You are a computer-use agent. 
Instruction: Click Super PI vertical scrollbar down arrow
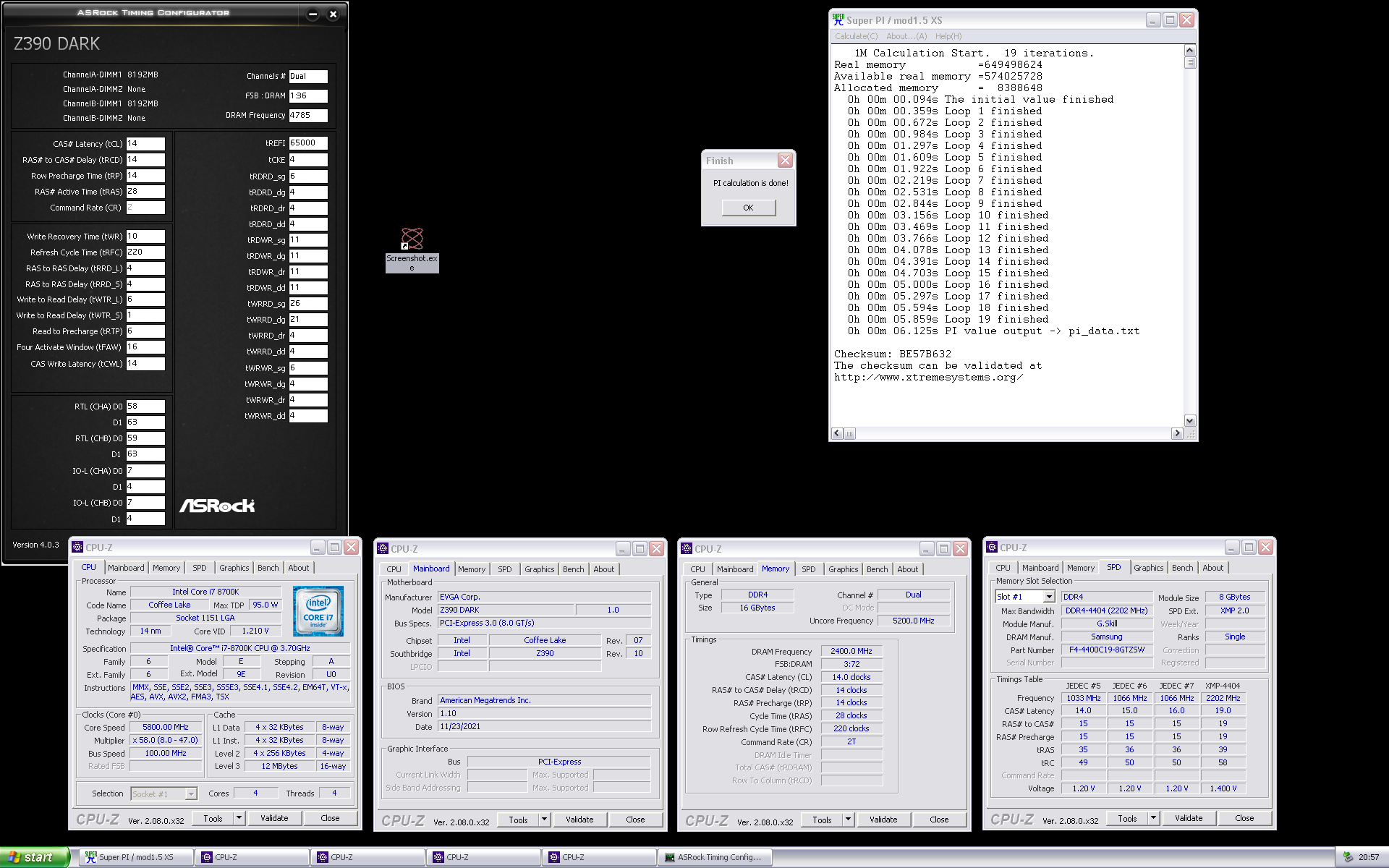click(1190, 420)
